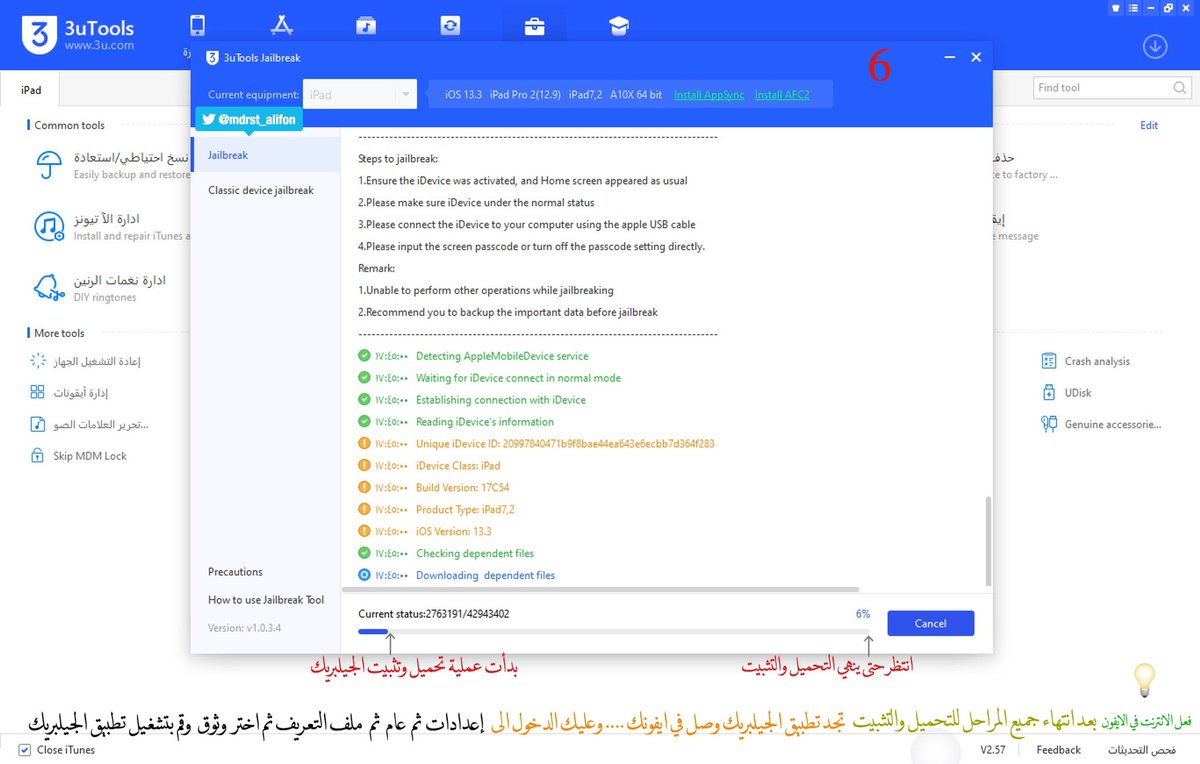
Task: Click the Edit link for common tools
Action: (x=1149, y=125)
